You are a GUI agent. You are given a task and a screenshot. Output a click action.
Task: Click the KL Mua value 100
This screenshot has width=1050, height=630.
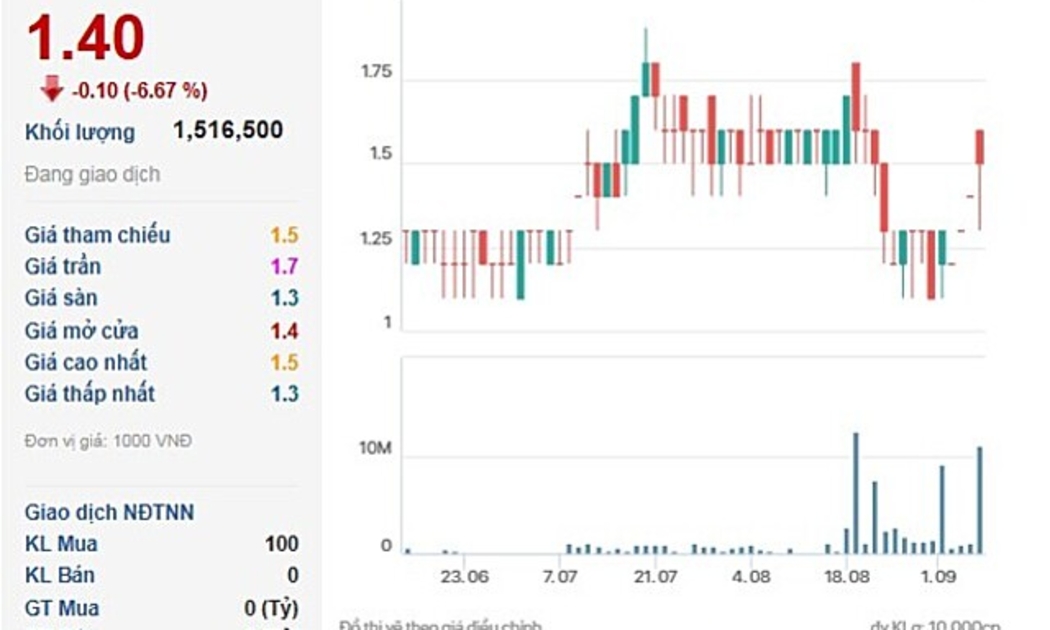click(282, 544)
